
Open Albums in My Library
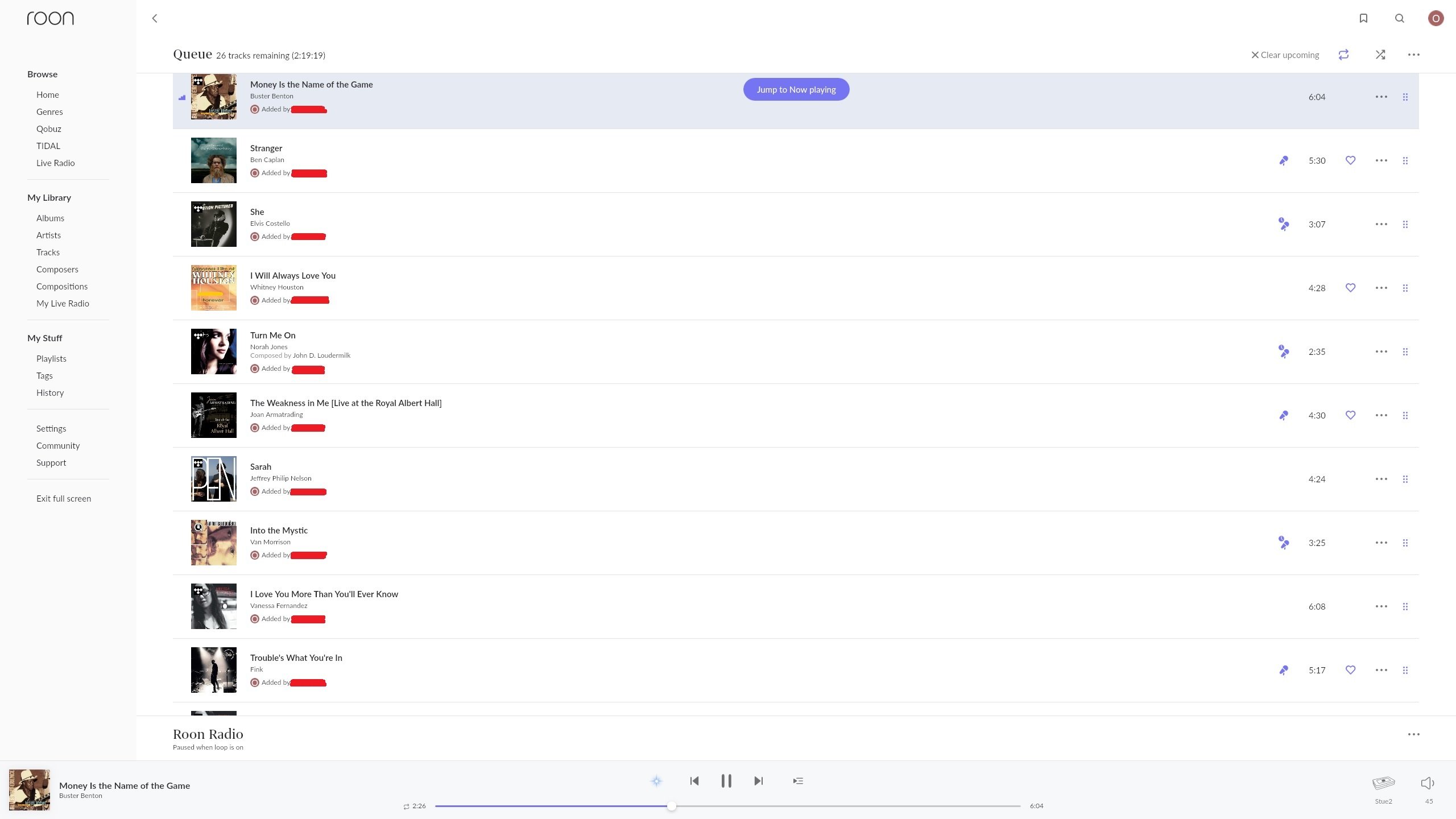click(x=50, y=218)
